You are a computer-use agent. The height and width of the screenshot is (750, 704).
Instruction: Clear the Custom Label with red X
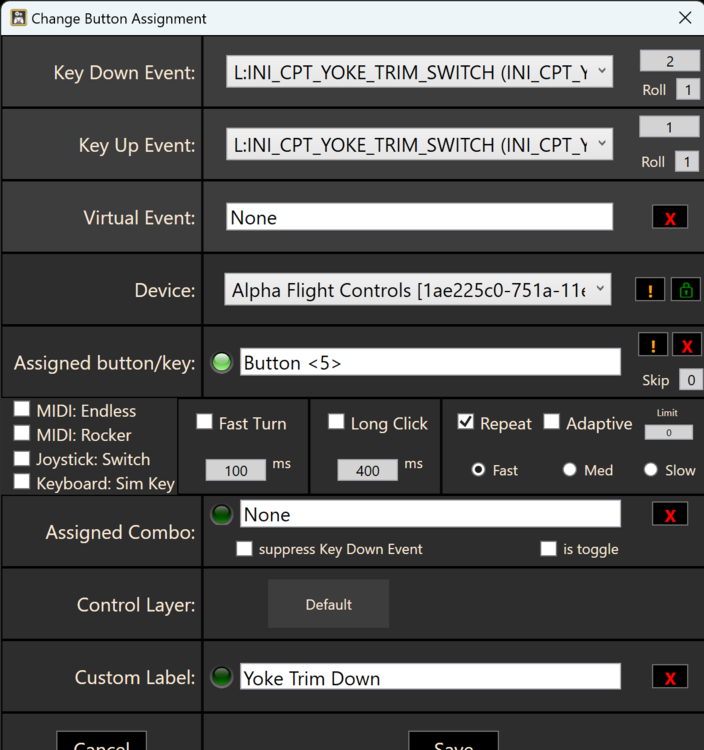point(669,677)
